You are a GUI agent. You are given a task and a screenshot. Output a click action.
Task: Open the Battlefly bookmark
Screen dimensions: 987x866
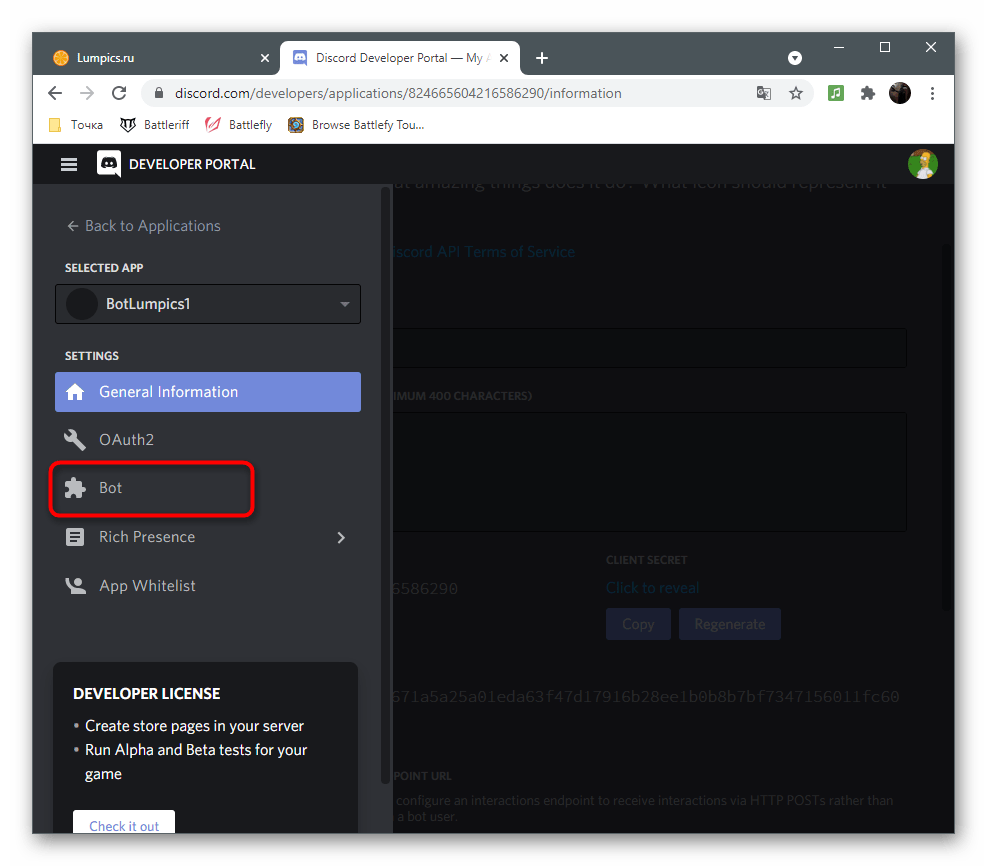pos(239,125)
